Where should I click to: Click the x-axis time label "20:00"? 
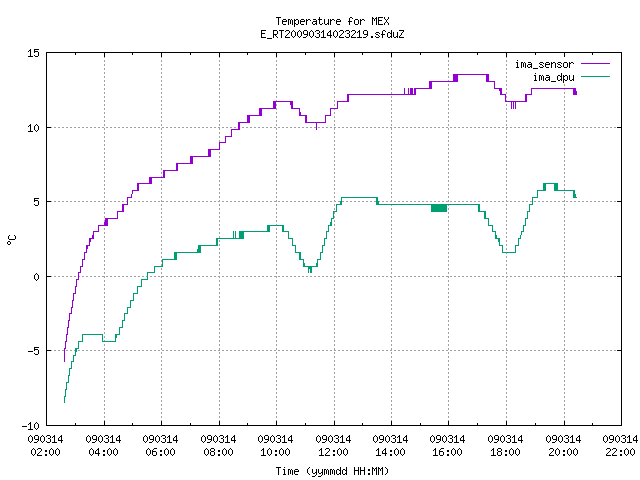click(564, 452)
